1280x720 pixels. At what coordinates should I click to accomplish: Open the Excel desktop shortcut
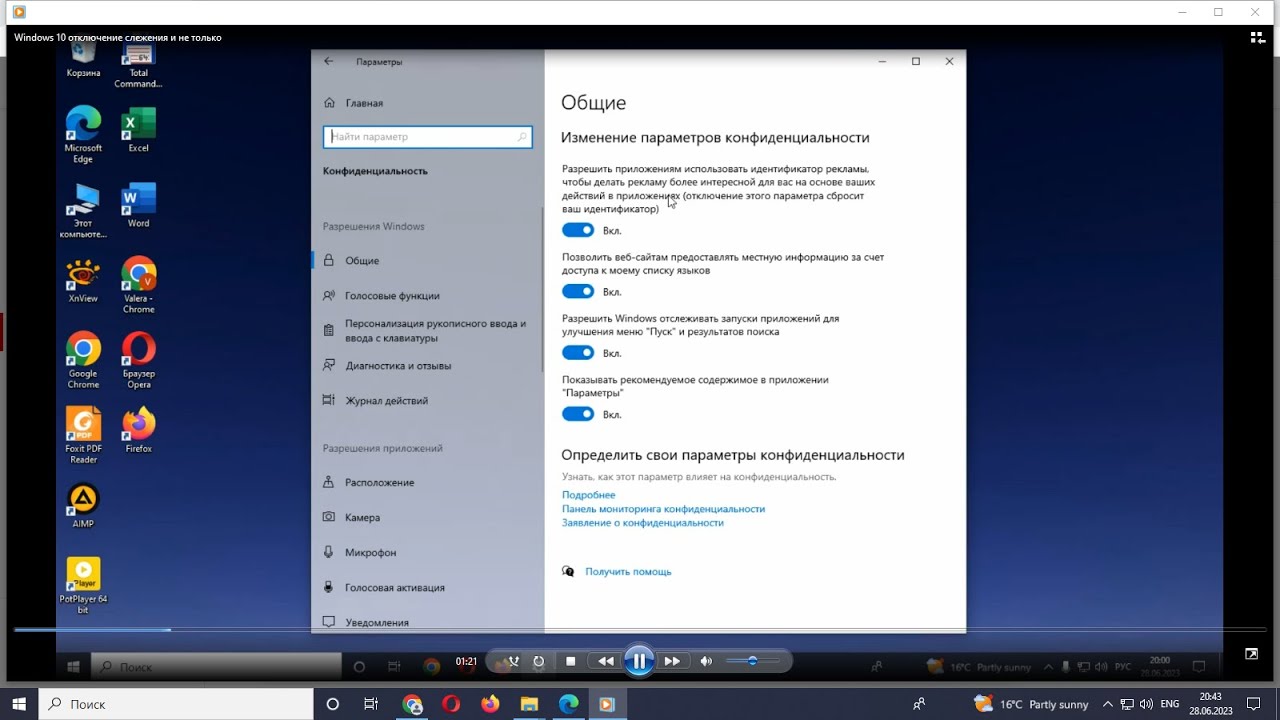(x=138, y=129)
